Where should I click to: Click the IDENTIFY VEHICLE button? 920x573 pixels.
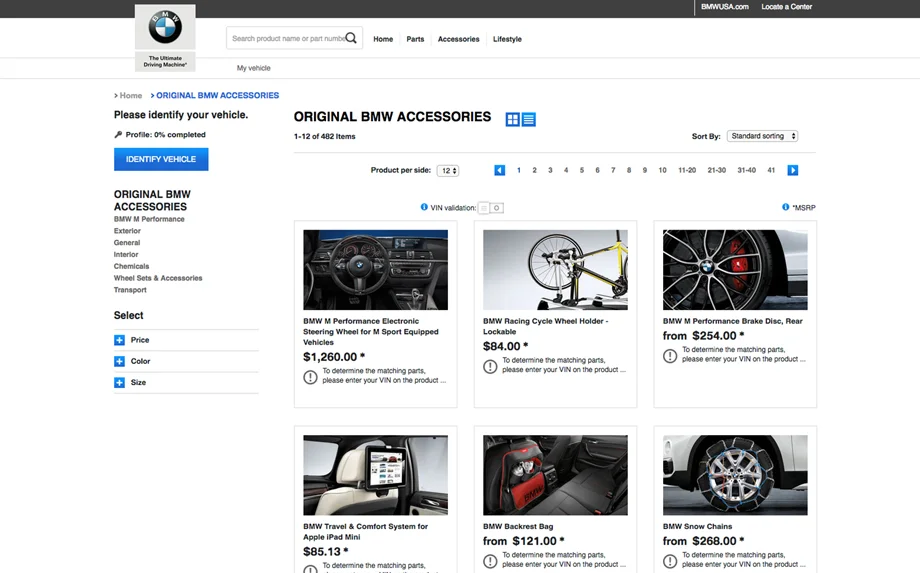pos(161,159)
